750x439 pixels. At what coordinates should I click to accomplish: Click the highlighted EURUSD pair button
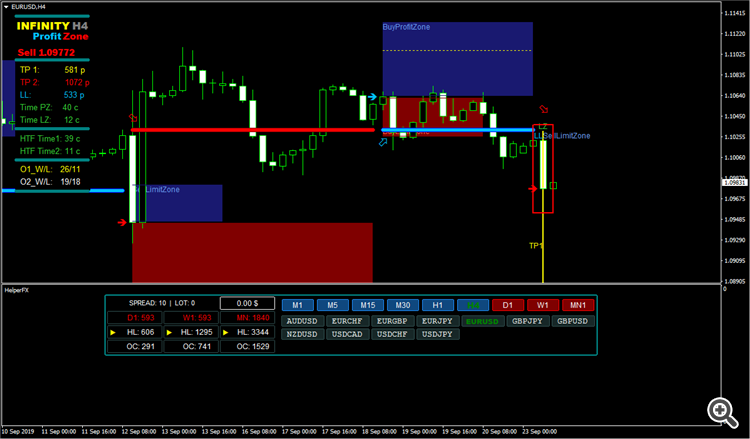pyautogui.click(x=482, y=321)
